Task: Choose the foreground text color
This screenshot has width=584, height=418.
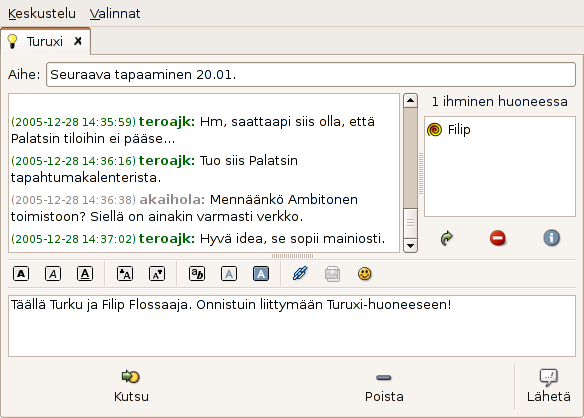Action: [229, 274]
